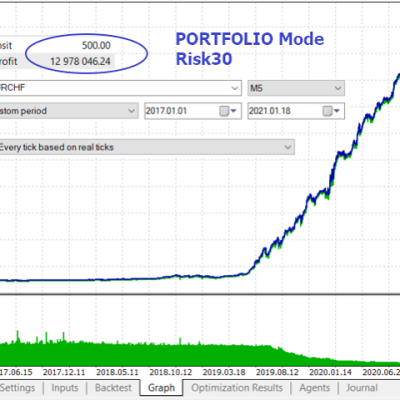Open the Optimization Results tab
This screenshot has width=400, height=400.
coord(237,388)
